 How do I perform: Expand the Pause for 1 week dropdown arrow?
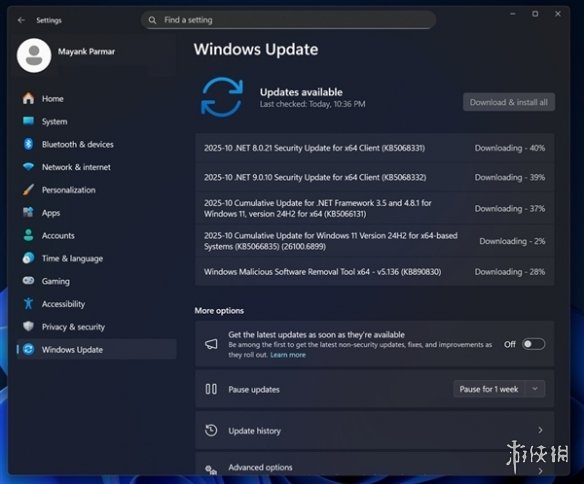point(535,389)
